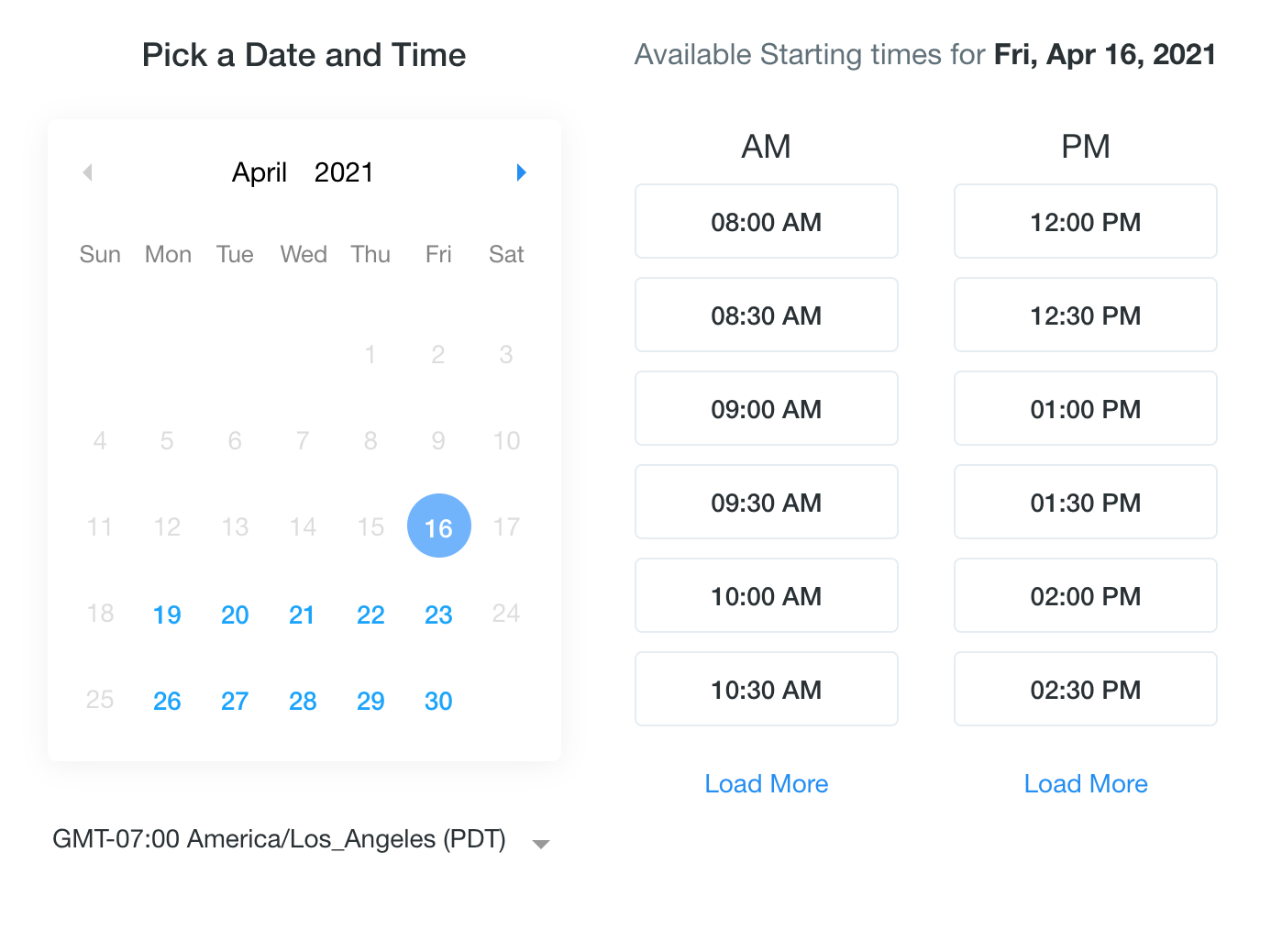
Task: Go to previous month with left arrow
Action: click(88, 172)
